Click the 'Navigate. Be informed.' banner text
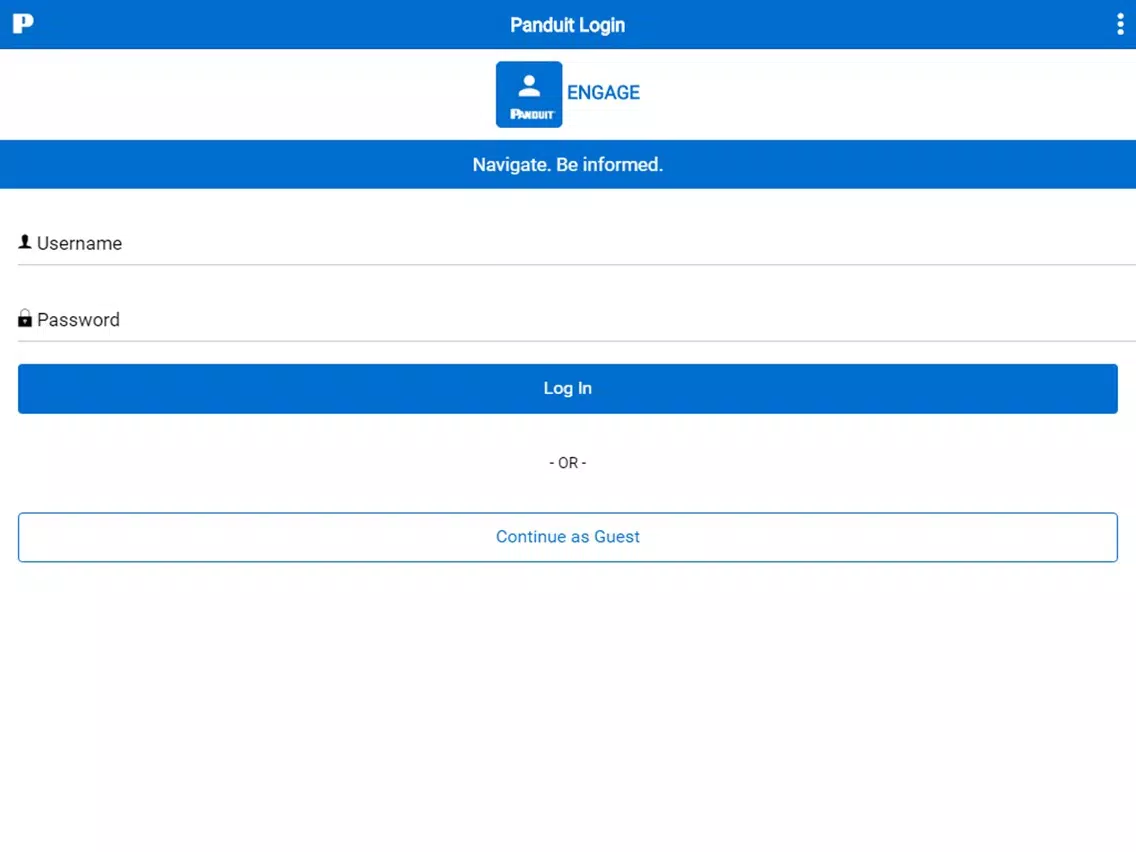This screenshot has width=1136, height=852. pos(568,164)
